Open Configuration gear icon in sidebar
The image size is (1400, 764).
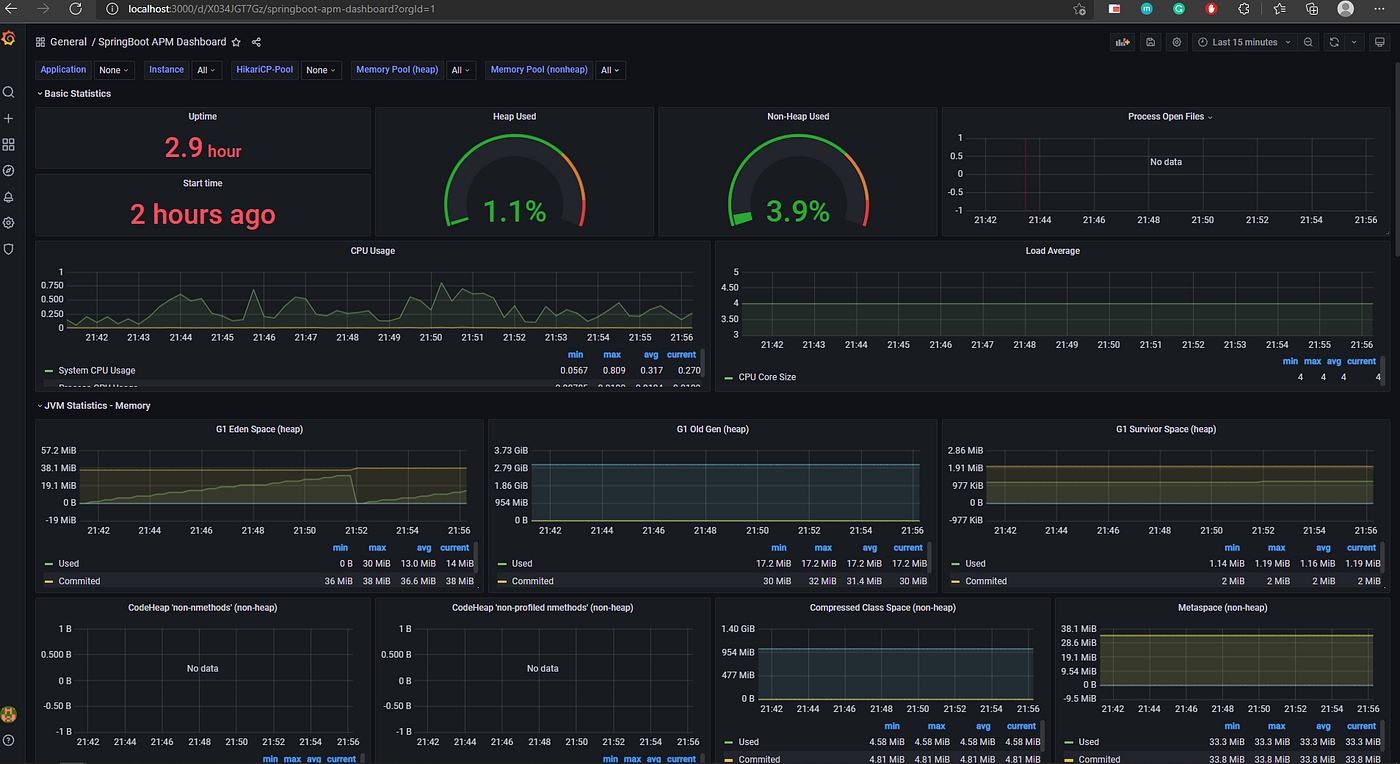[8, 222]
